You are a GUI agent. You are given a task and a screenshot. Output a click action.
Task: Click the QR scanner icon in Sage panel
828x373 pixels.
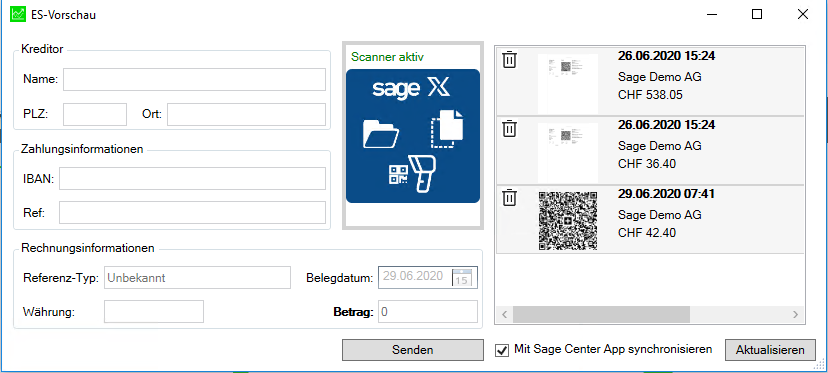412,175
